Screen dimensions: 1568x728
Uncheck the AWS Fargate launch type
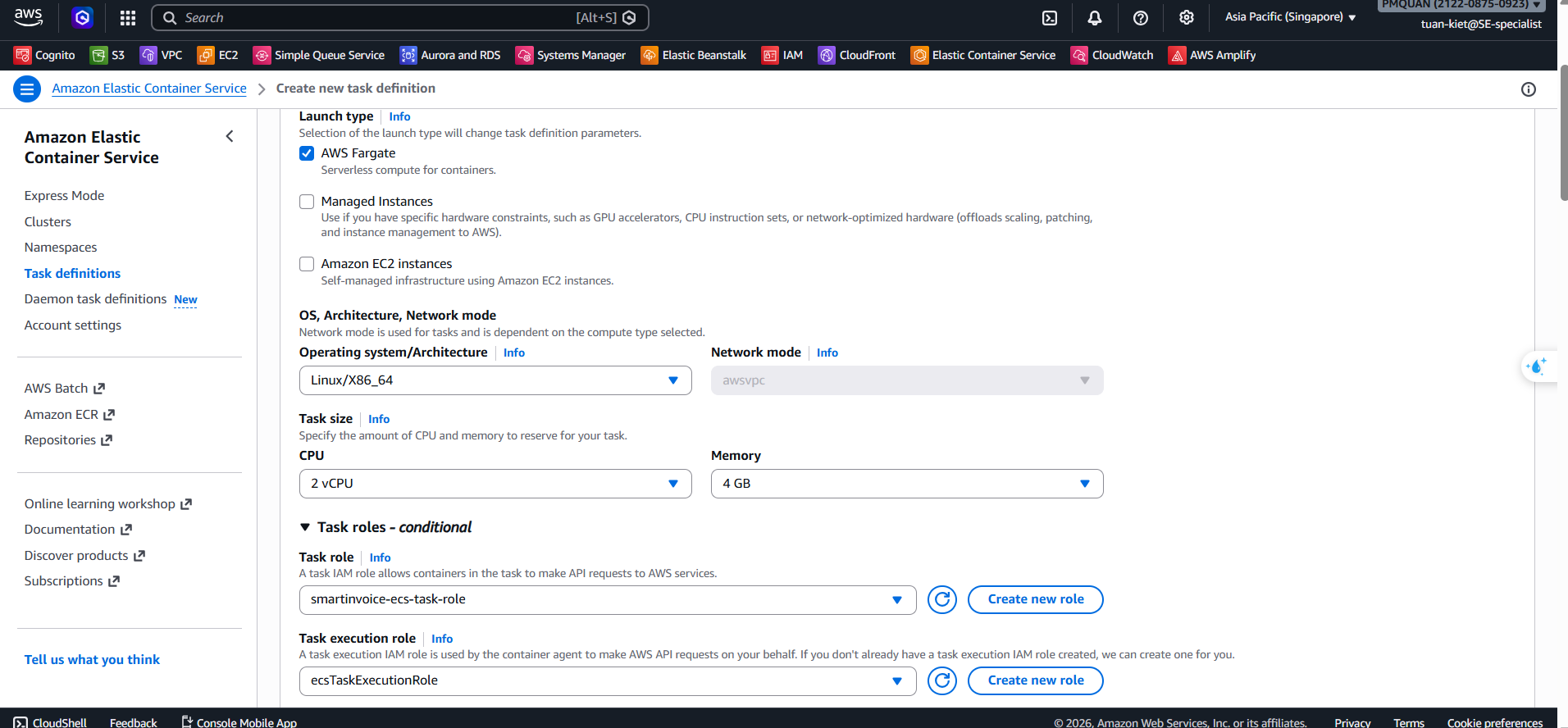click(307, 153)
